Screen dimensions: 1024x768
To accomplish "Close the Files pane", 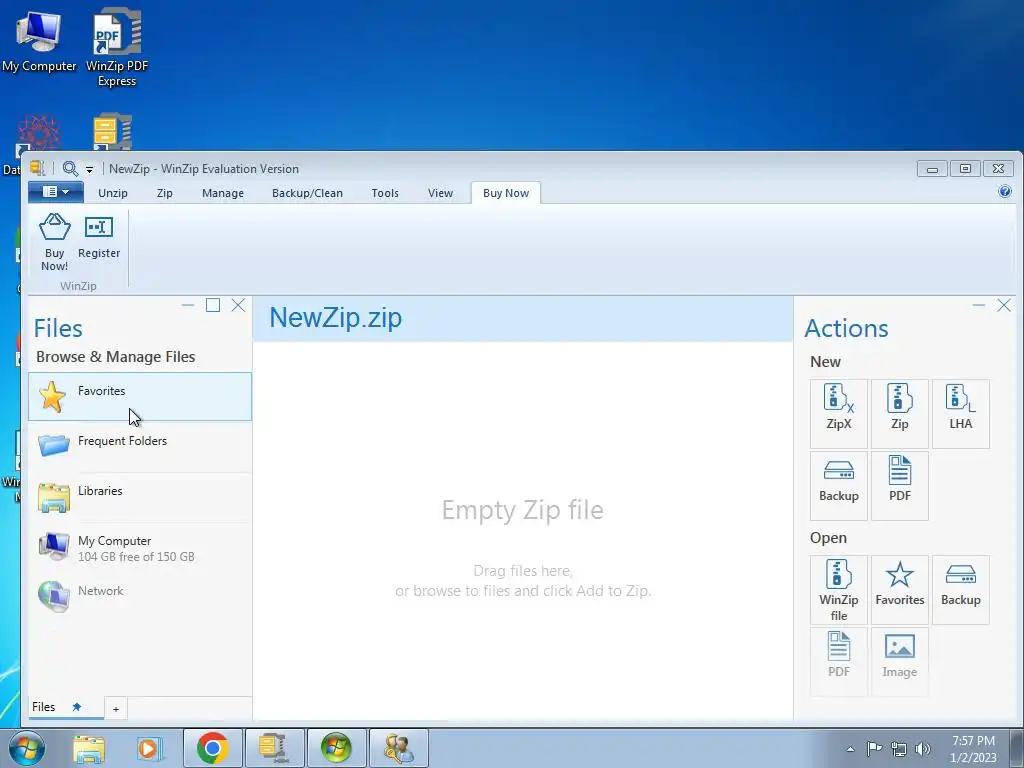I will click(x=238, y=305).
